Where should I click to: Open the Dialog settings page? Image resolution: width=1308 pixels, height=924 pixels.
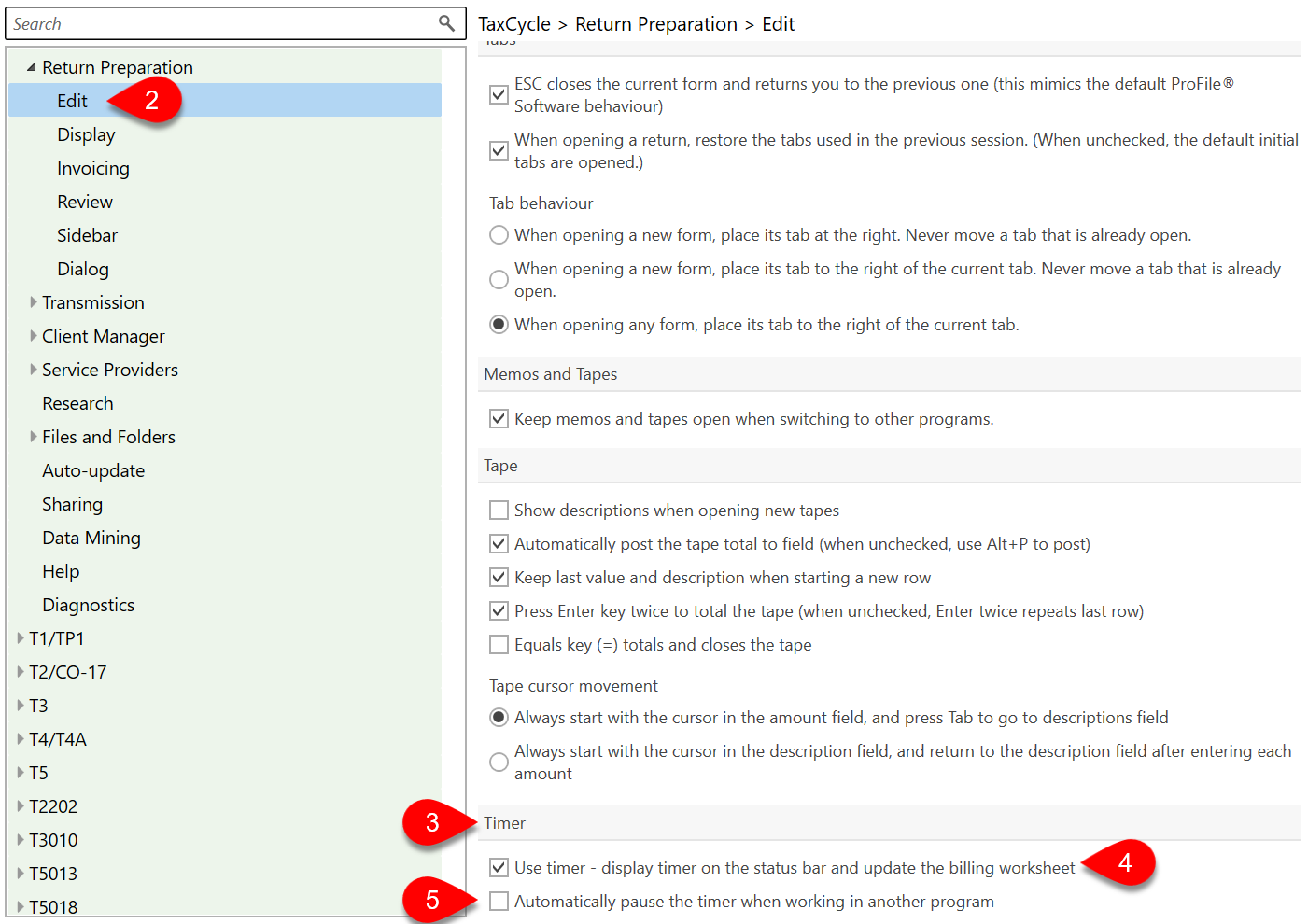(83, 269)
